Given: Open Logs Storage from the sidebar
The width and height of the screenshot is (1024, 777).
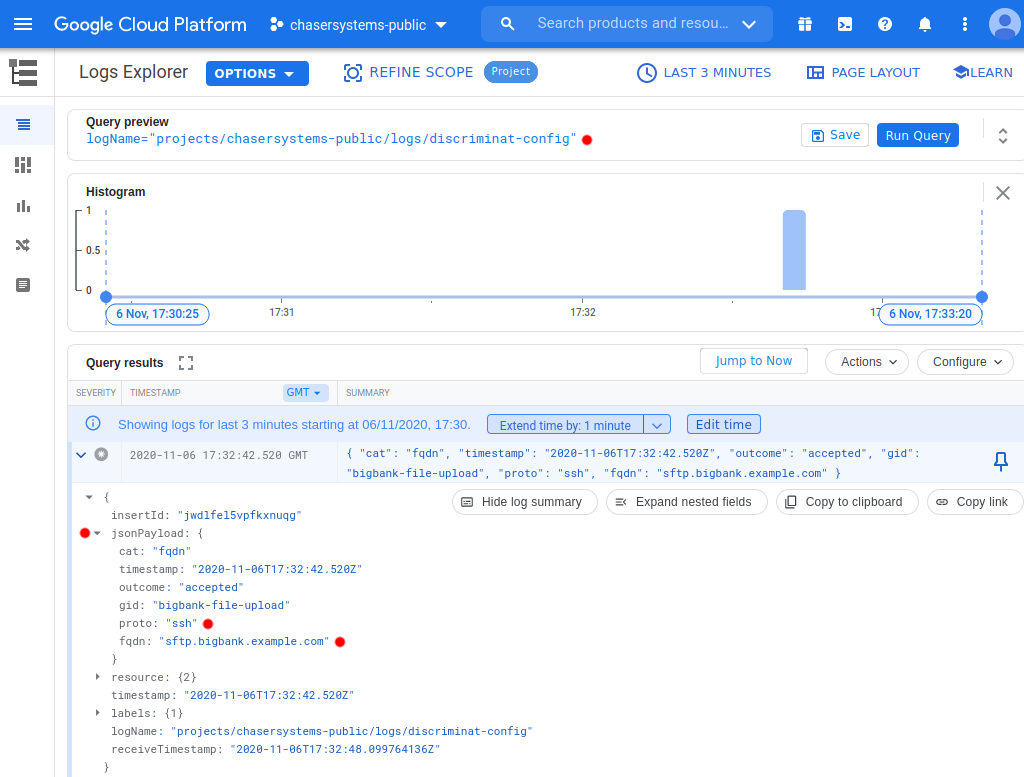Looking at the screenshot, I should pos(22,285).
